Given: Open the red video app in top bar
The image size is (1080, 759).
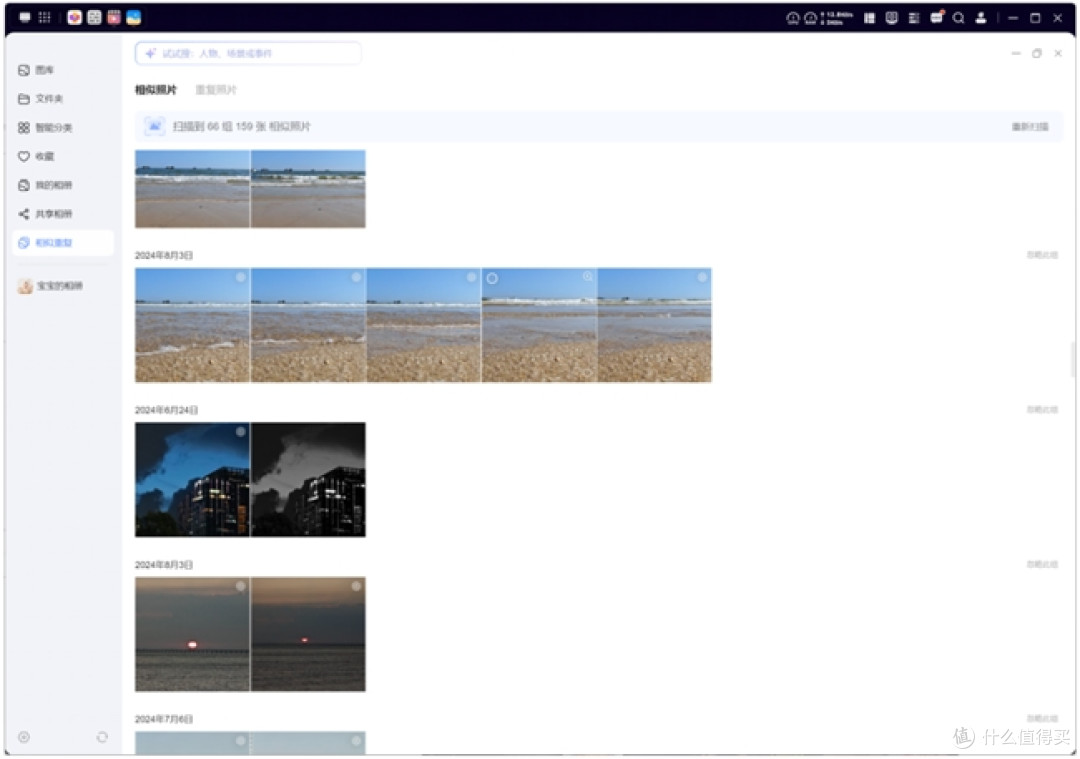Looking at the screenshot, I should coord(114,17).
